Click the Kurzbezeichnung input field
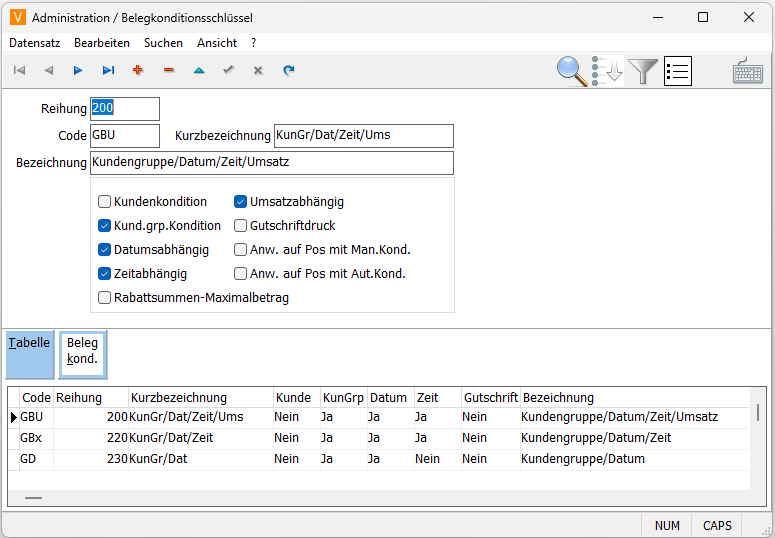The height and width of the screenshot is (538, 775). (x=363, y=136)
